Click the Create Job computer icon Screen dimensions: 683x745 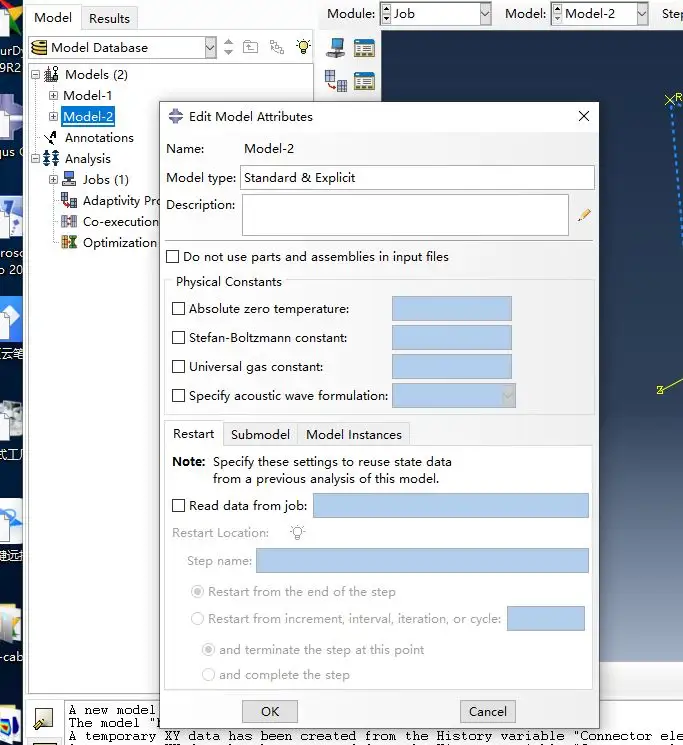(335, 48)
